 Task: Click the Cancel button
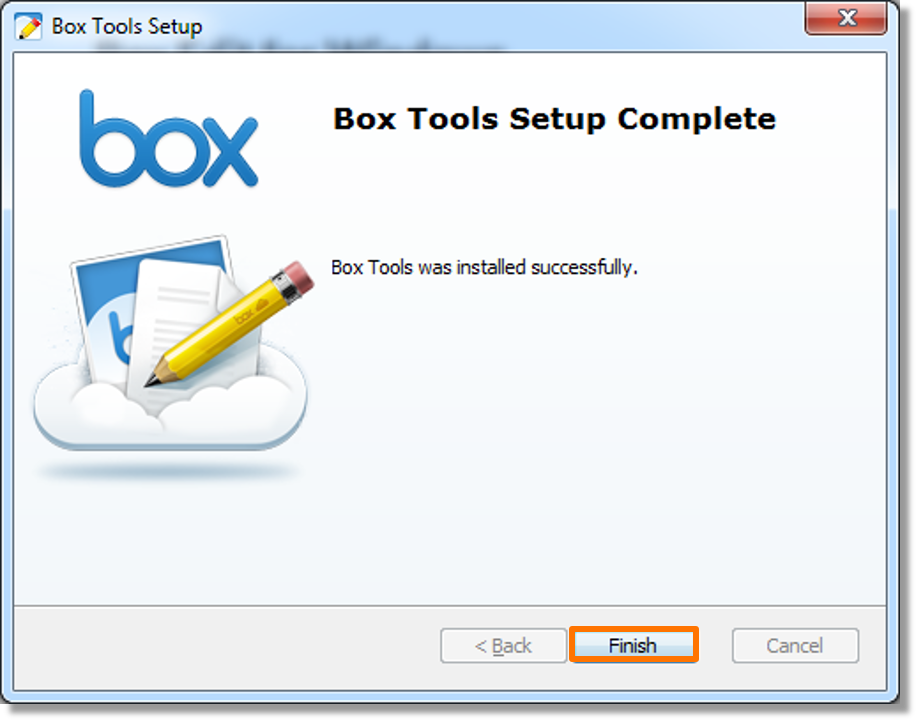point(795,645)
